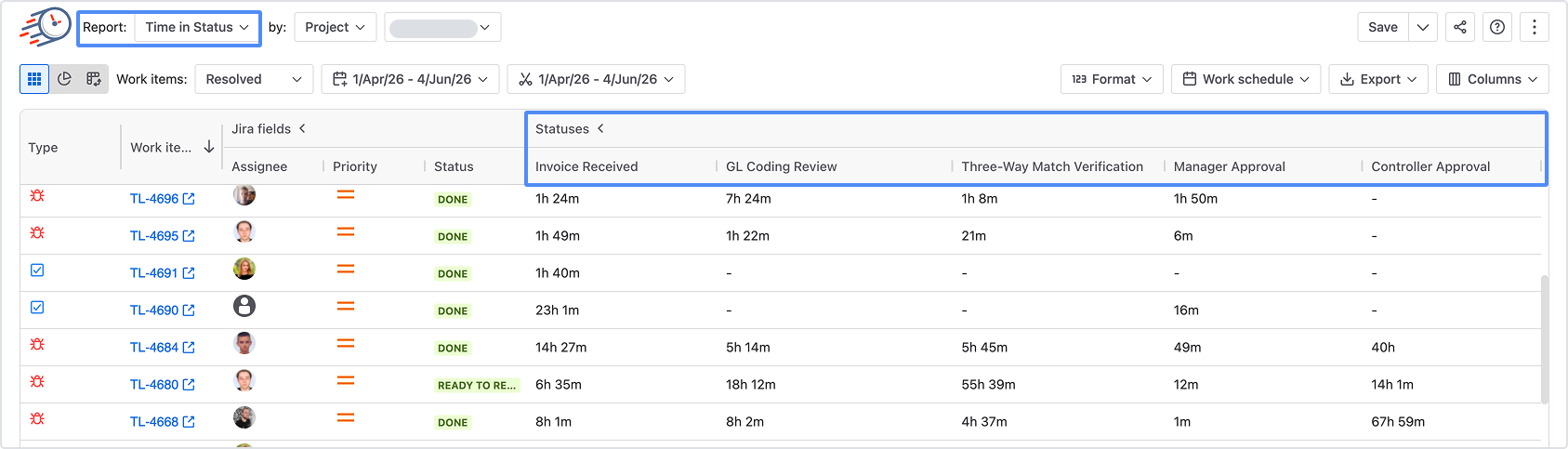Click the task type icon for TL-4691

pyautogui.click(x=37, y=270)
